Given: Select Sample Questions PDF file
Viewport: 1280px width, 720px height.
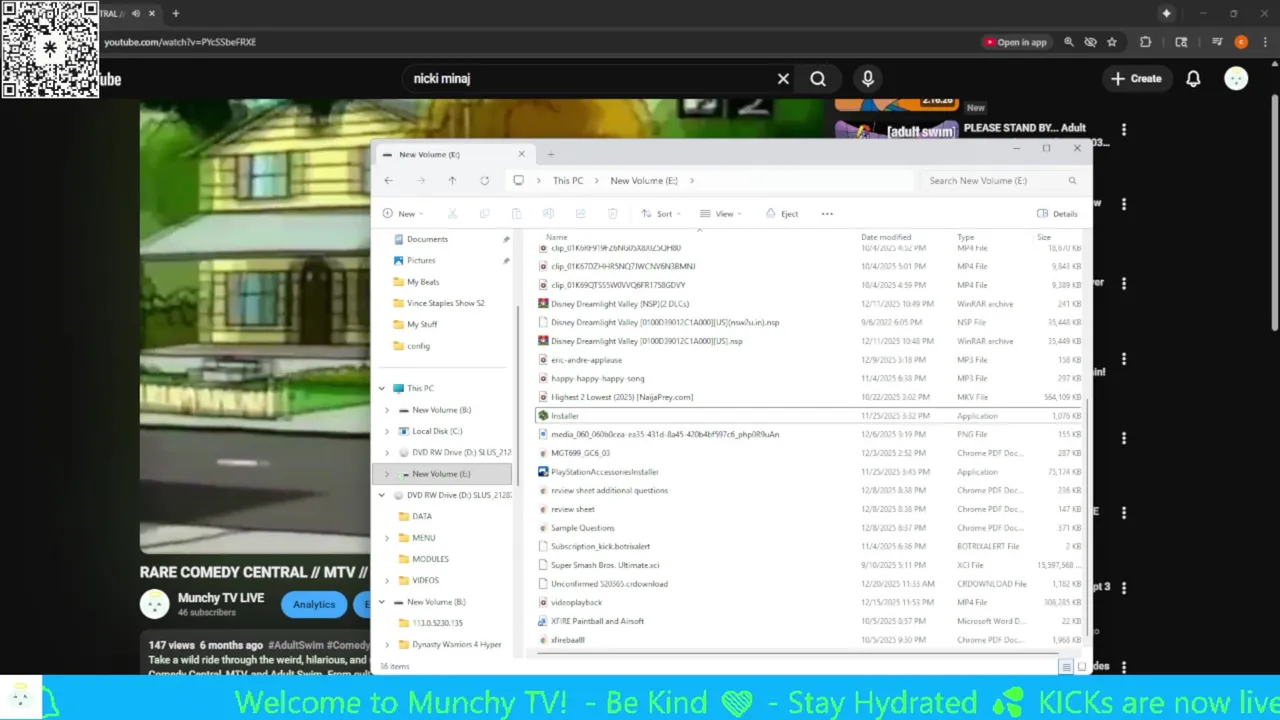Looking at the screenshot, I should point(808,528).
